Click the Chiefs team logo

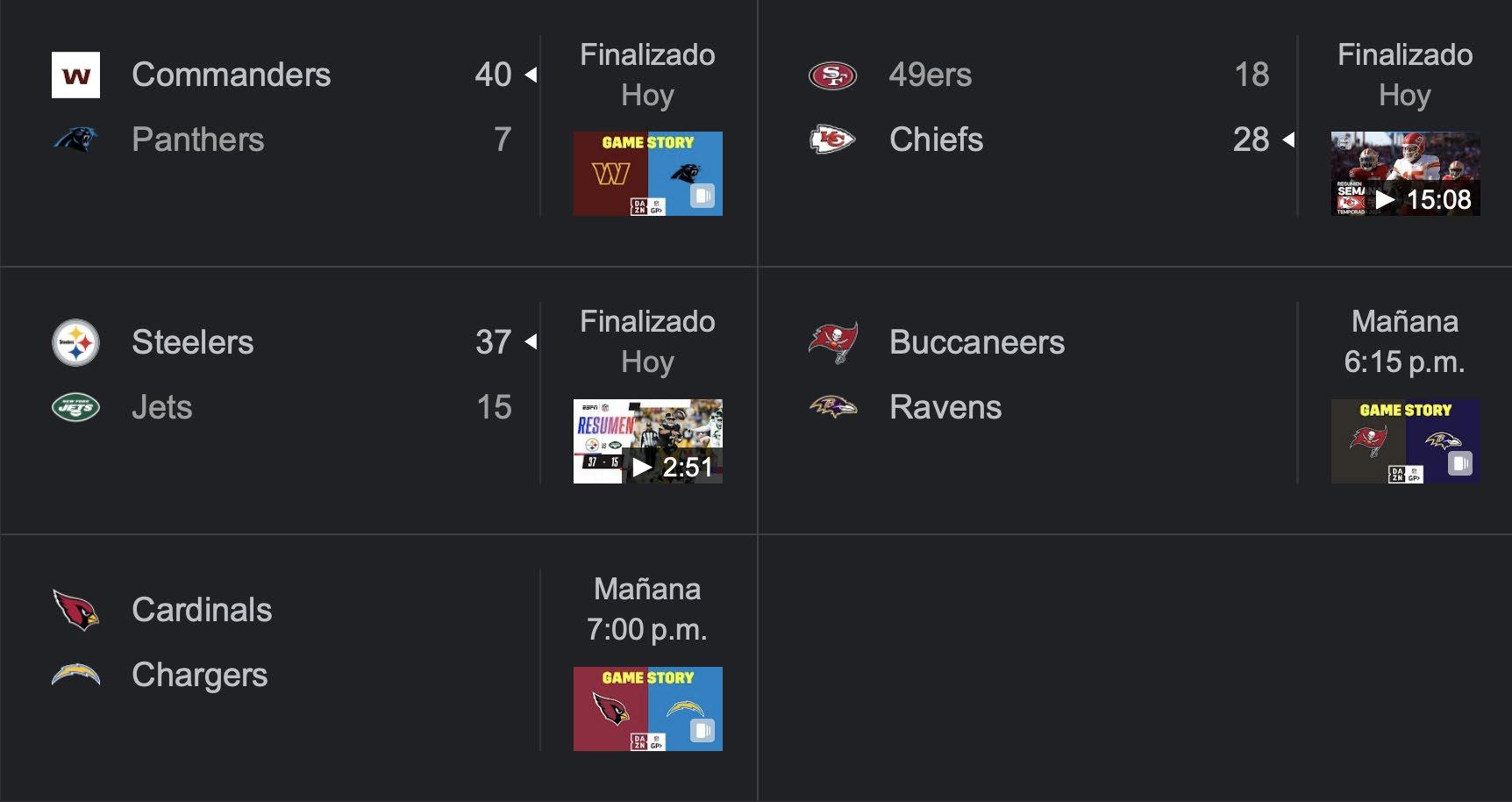point(832,140)
